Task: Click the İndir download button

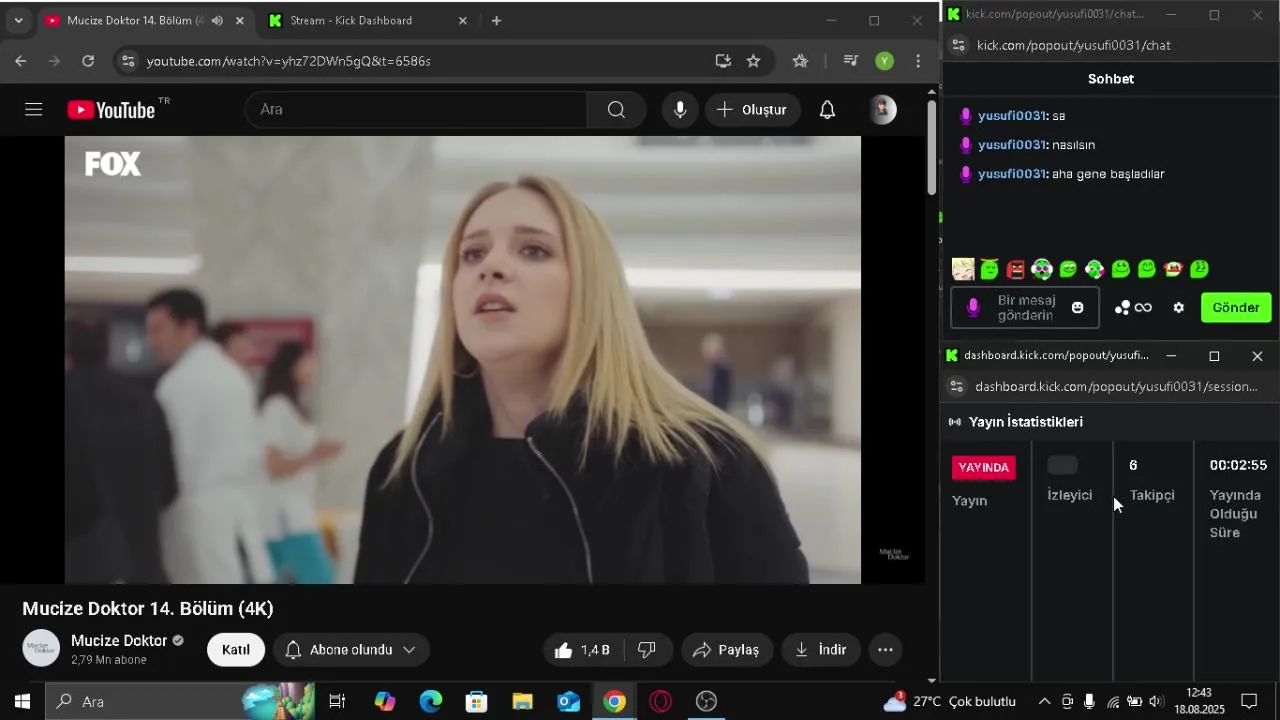Action: click(x=821, y=650)
